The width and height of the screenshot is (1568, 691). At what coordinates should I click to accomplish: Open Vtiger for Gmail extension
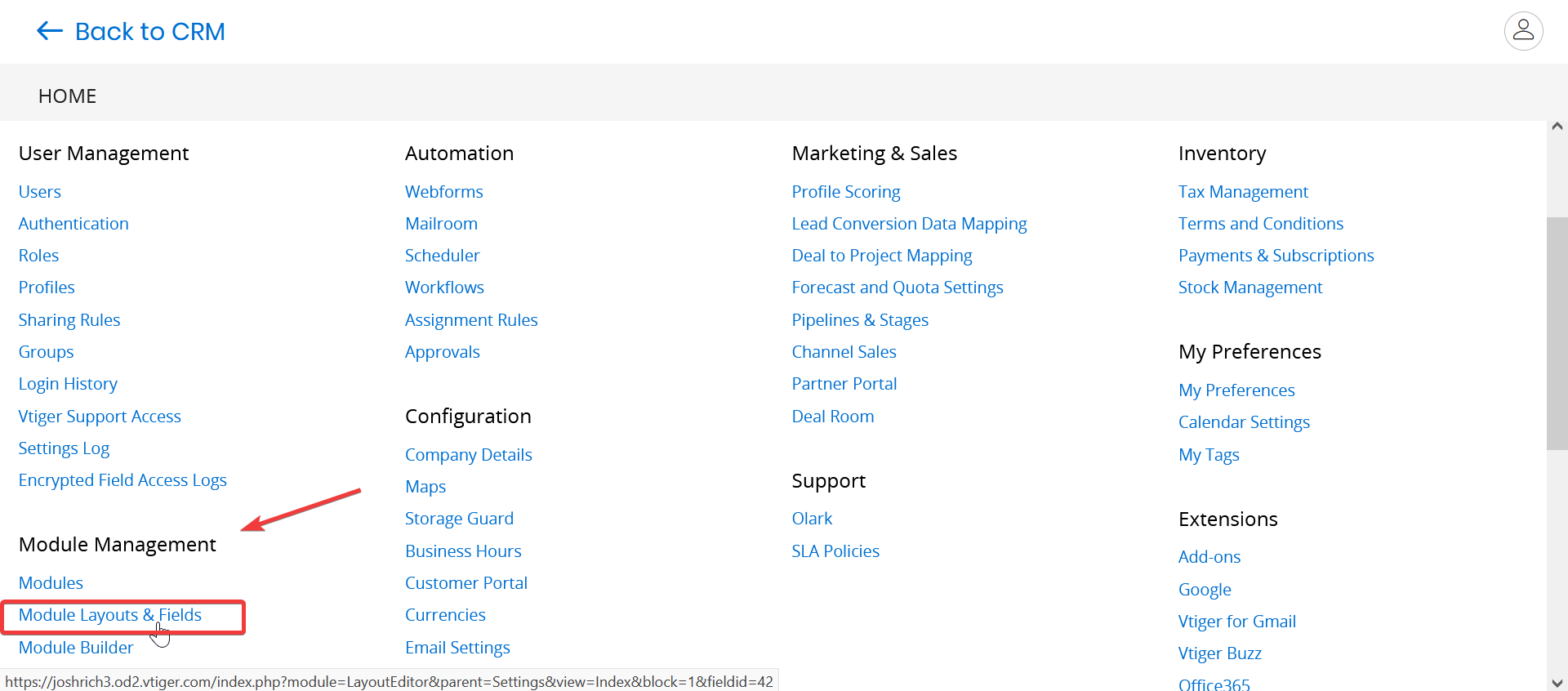coord(1236,621)
